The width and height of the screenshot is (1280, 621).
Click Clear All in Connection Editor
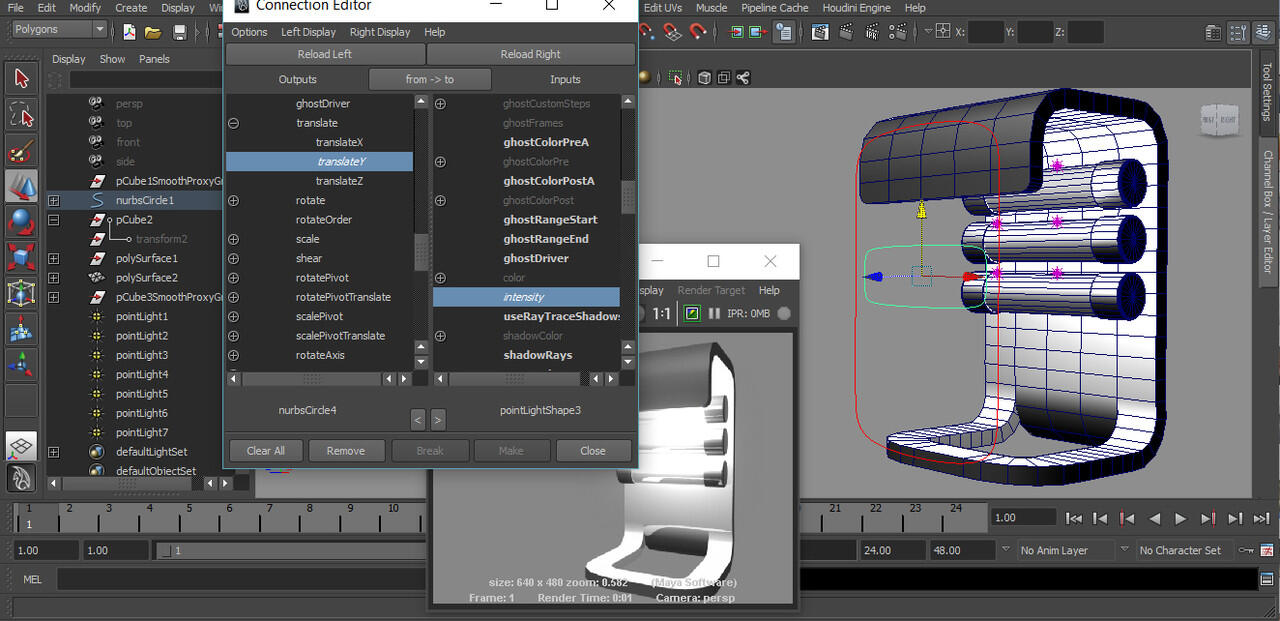click(x=266, y=451)
